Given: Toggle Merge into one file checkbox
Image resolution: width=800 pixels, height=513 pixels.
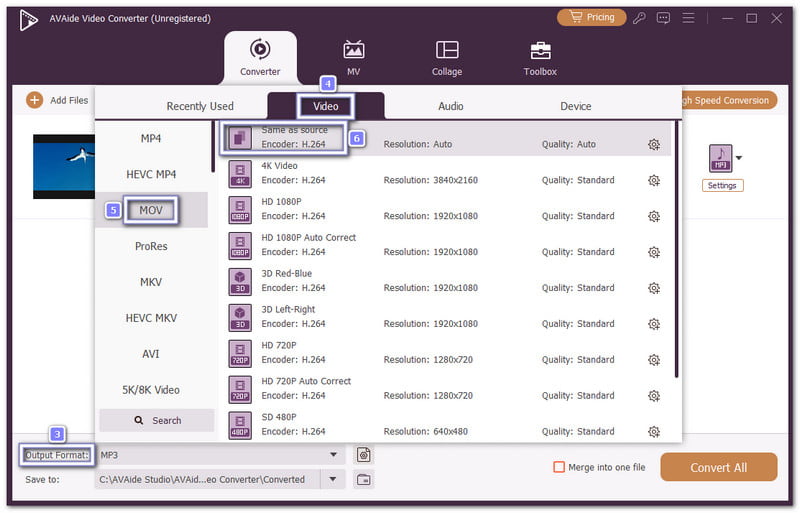Looking at the screenshot, I should (559, 467).
